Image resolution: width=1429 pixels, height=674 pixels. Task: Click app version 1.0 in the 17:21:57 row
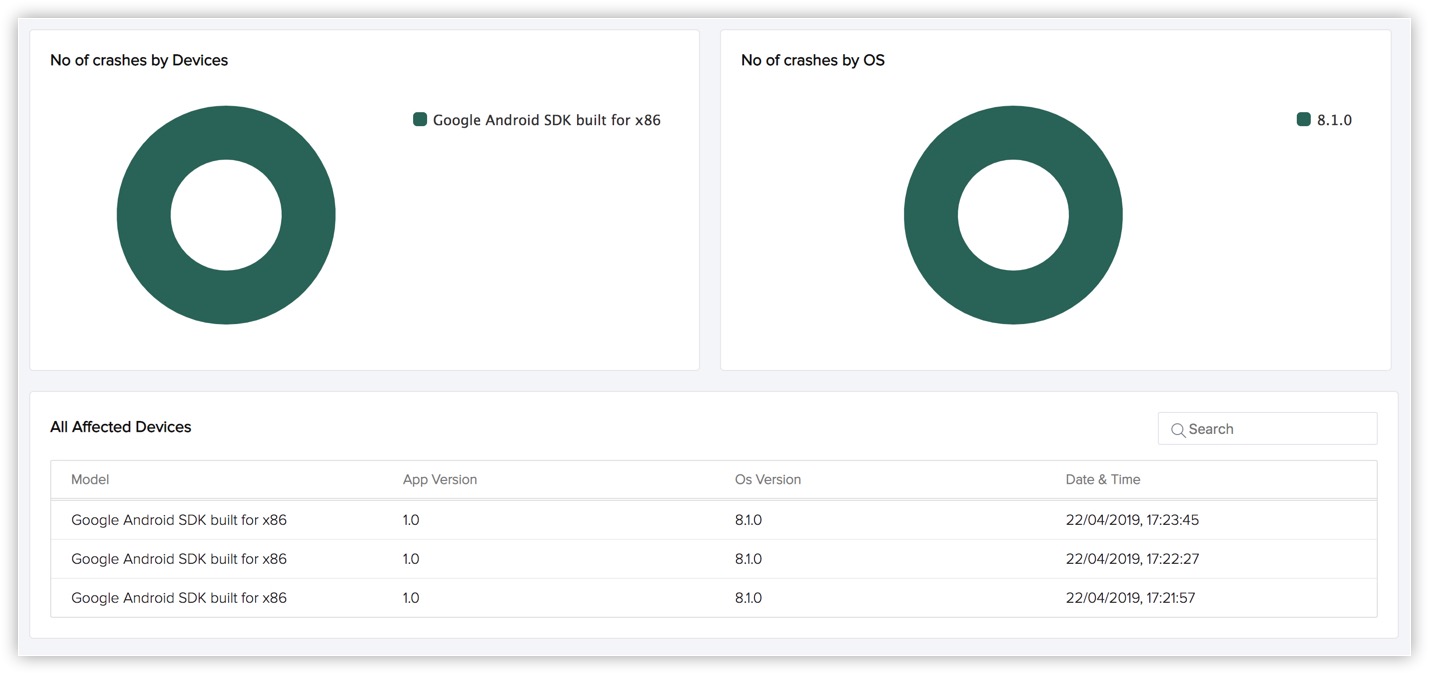(x=411, y=598)
